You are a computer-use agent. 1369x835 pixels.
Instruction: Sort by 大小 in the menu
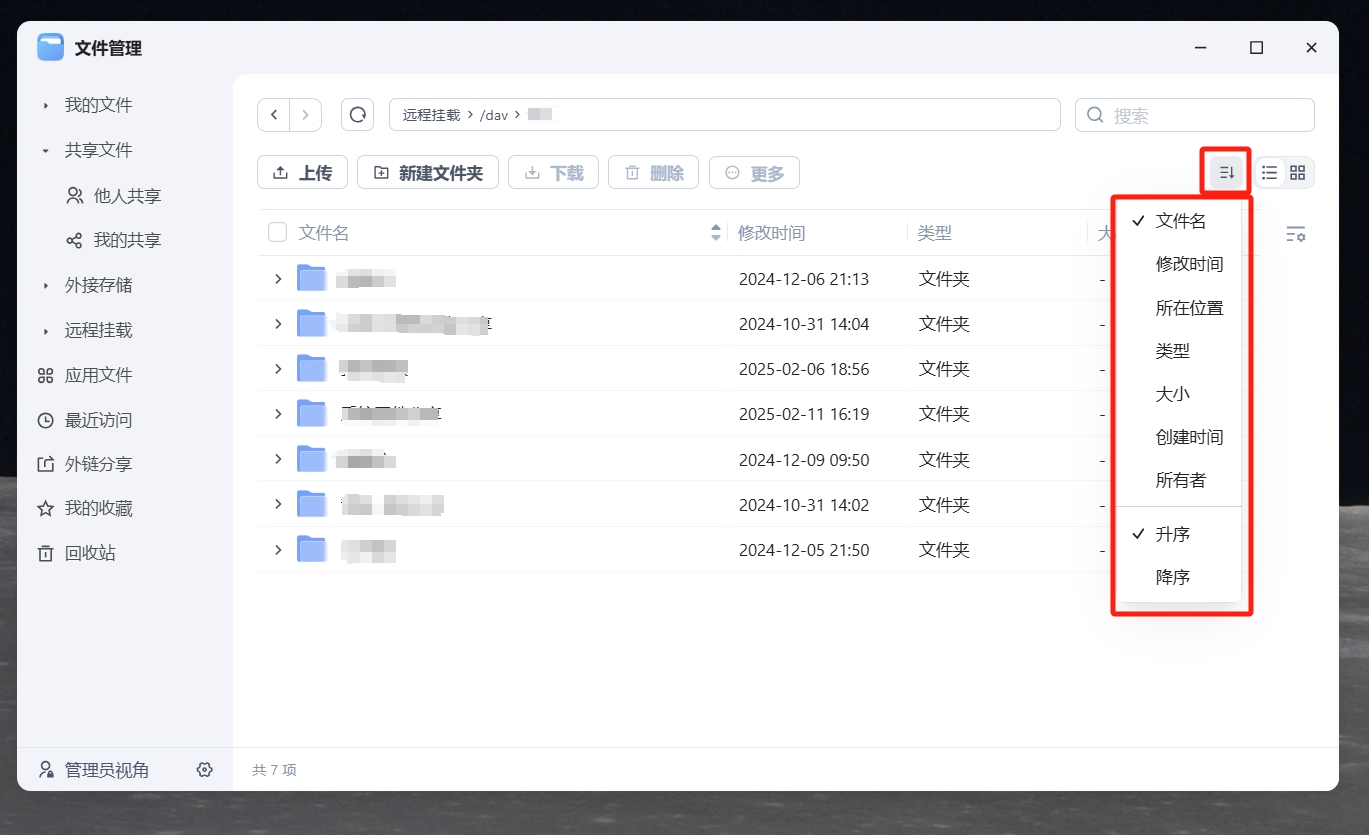pyautogui.click(x=1180, y=394)
